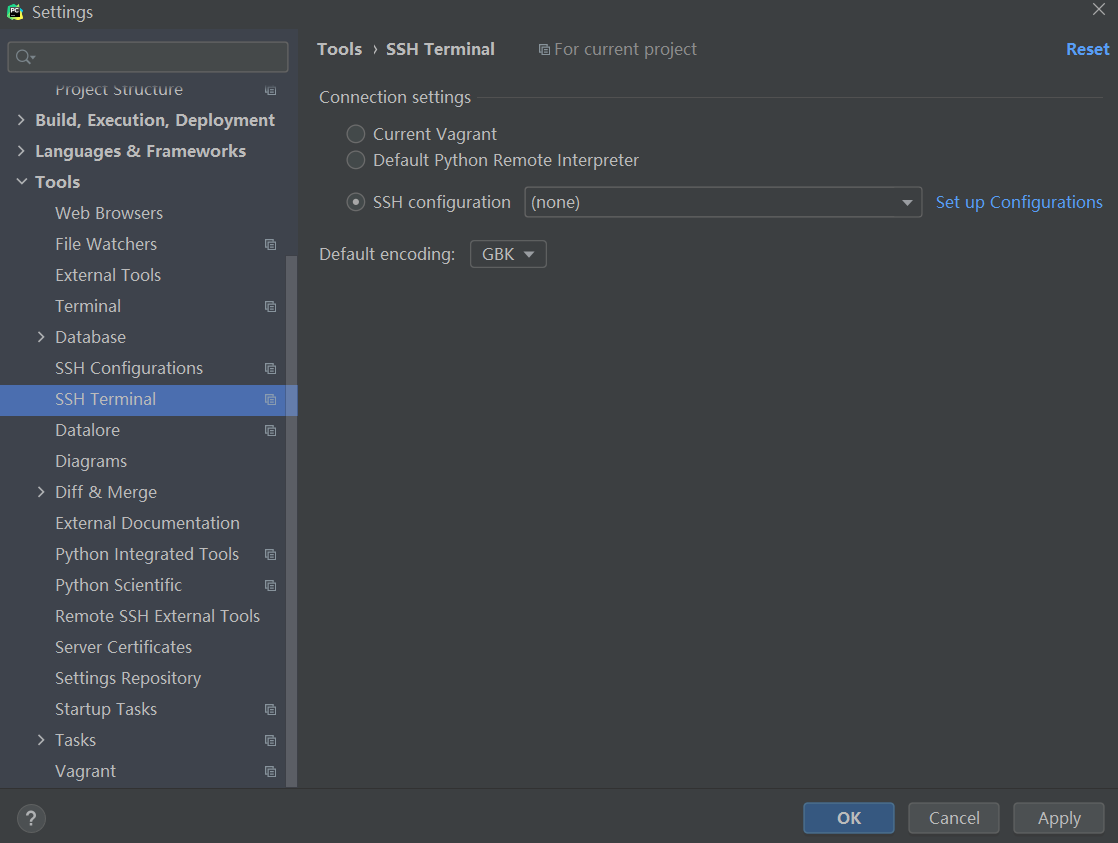1118x843 pixels.
Task: Click the Reset link
Action: [1087, 49]
